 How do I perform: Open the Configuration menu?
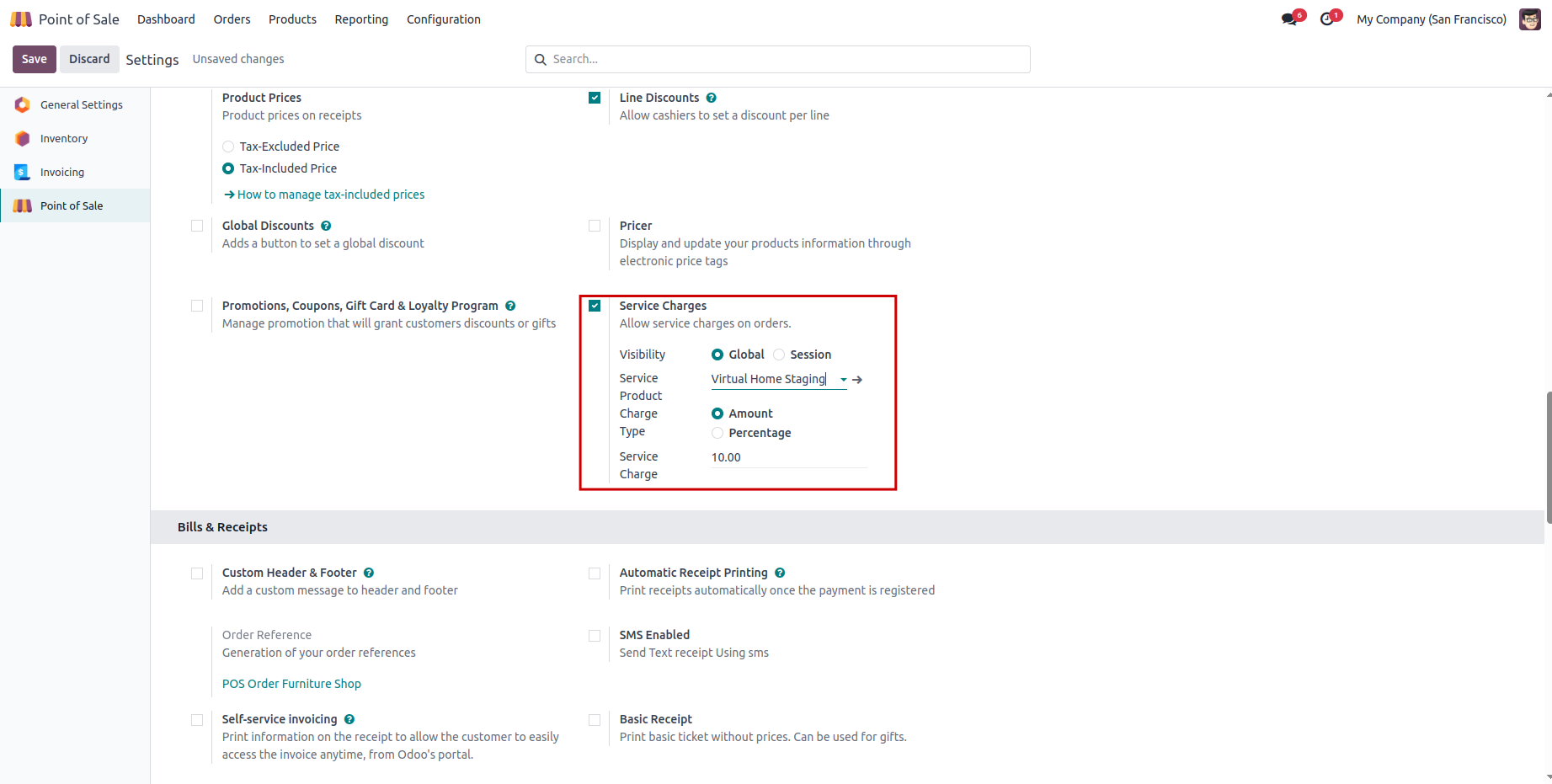[443, 19]
